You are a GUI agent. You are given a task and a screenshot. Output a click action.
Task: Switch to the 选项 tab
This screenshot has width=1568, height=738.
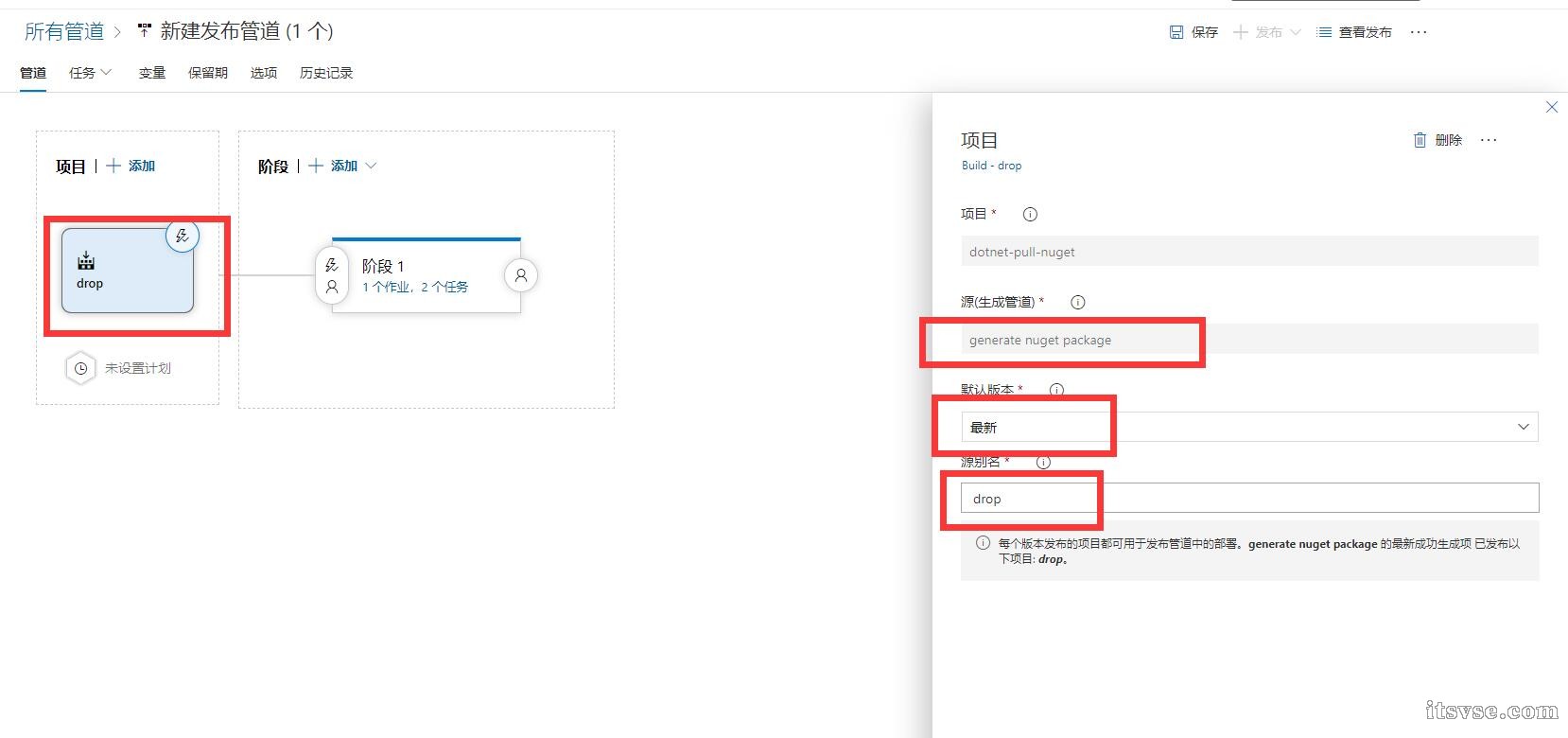pyautogui.click(x=264, y=73)
